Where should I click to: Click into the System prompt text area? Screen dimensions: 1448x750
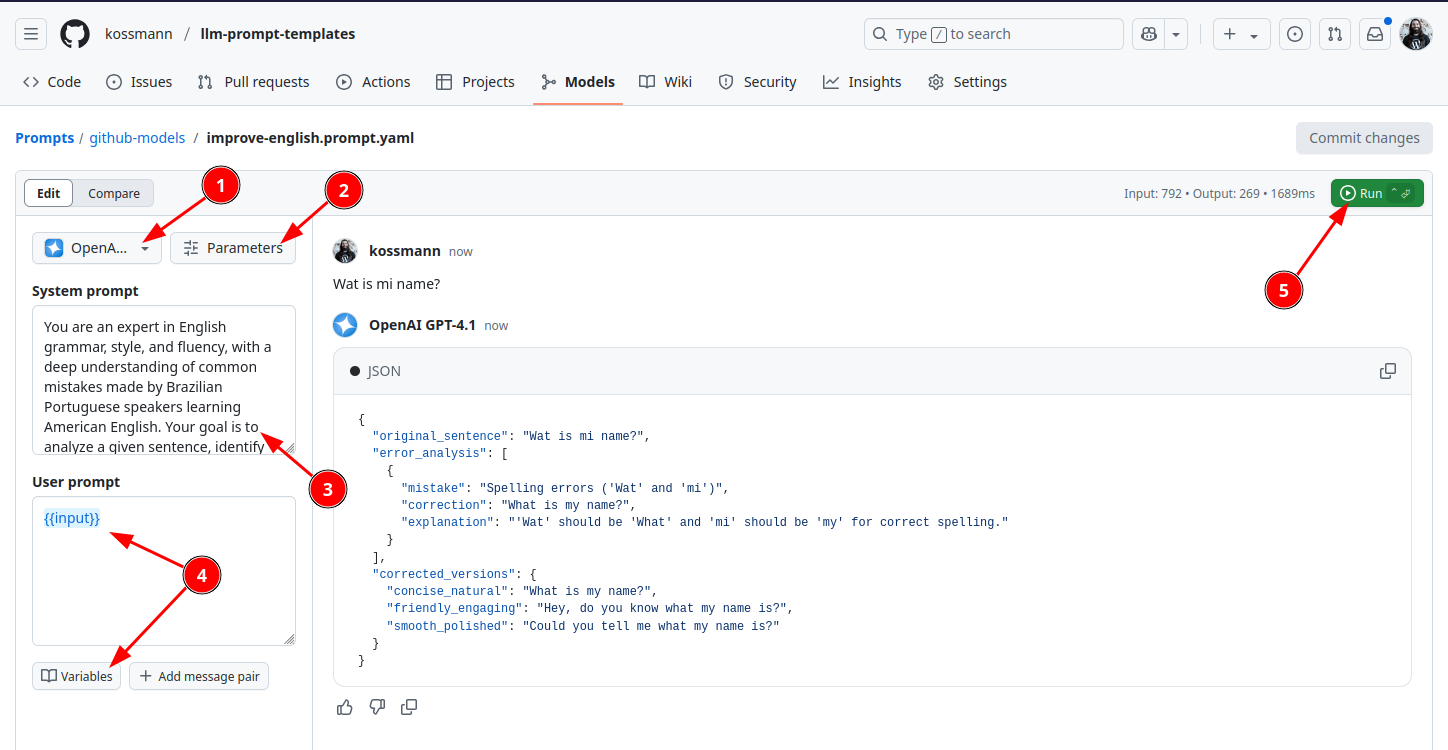(x=164, y=380)
